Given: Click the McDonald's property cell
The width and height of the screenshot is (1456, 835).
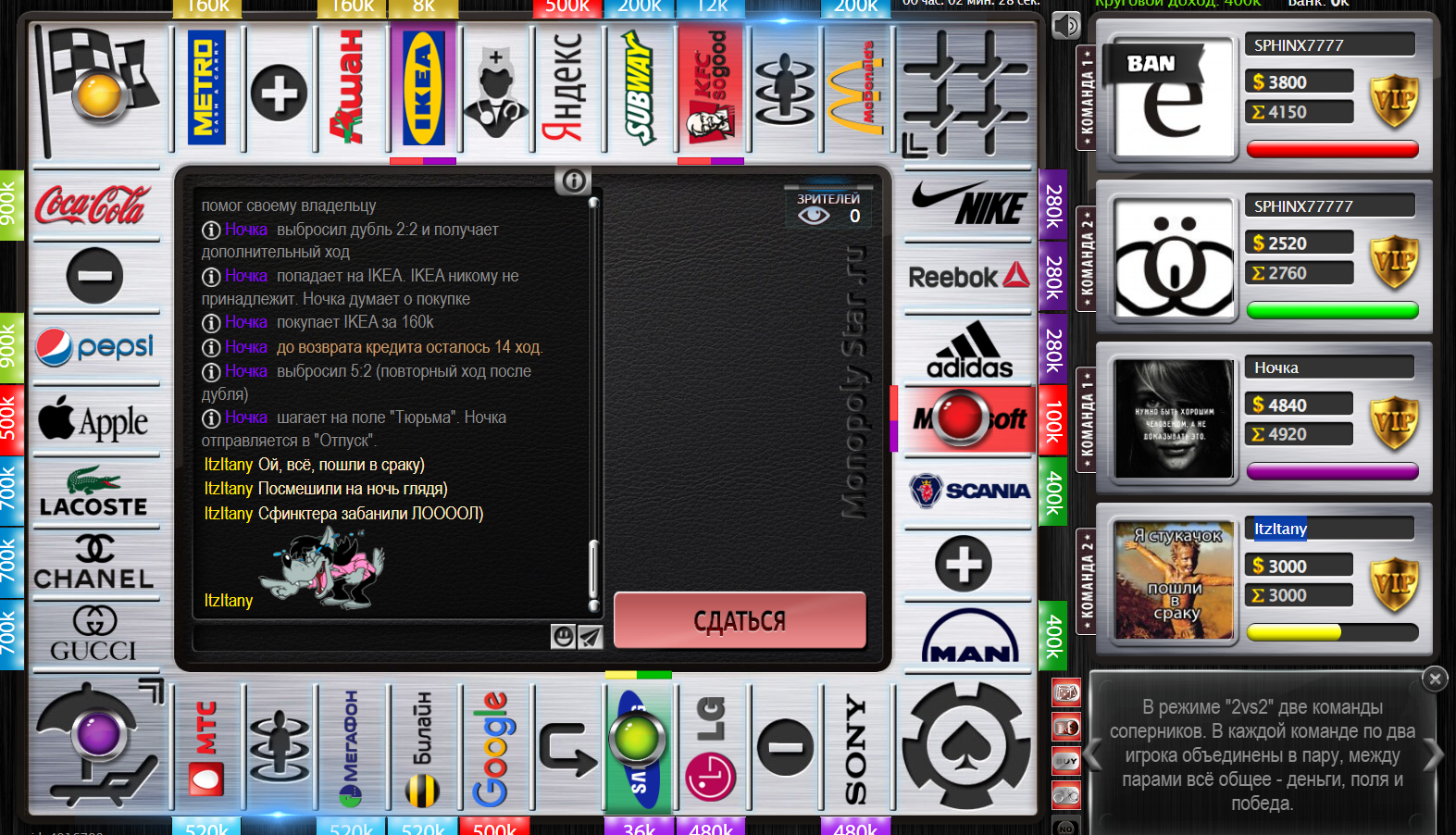Looking at the screenshot, I should 856,90.
